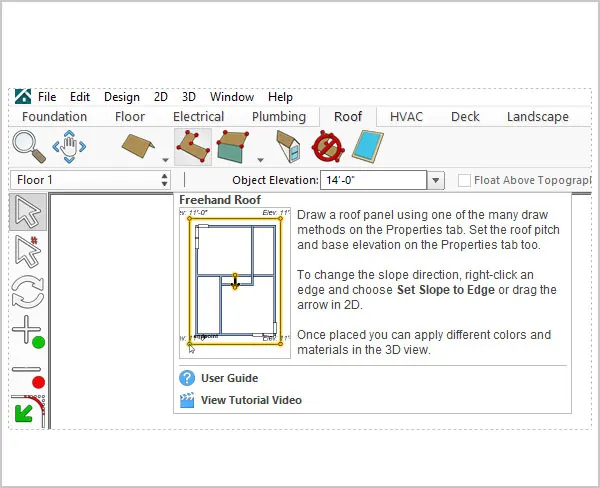Screen dimensions: 600x488
Task: Expand the Object Elevation dropdown arrow
Action: pyautogui.click(x=435, y=180)
